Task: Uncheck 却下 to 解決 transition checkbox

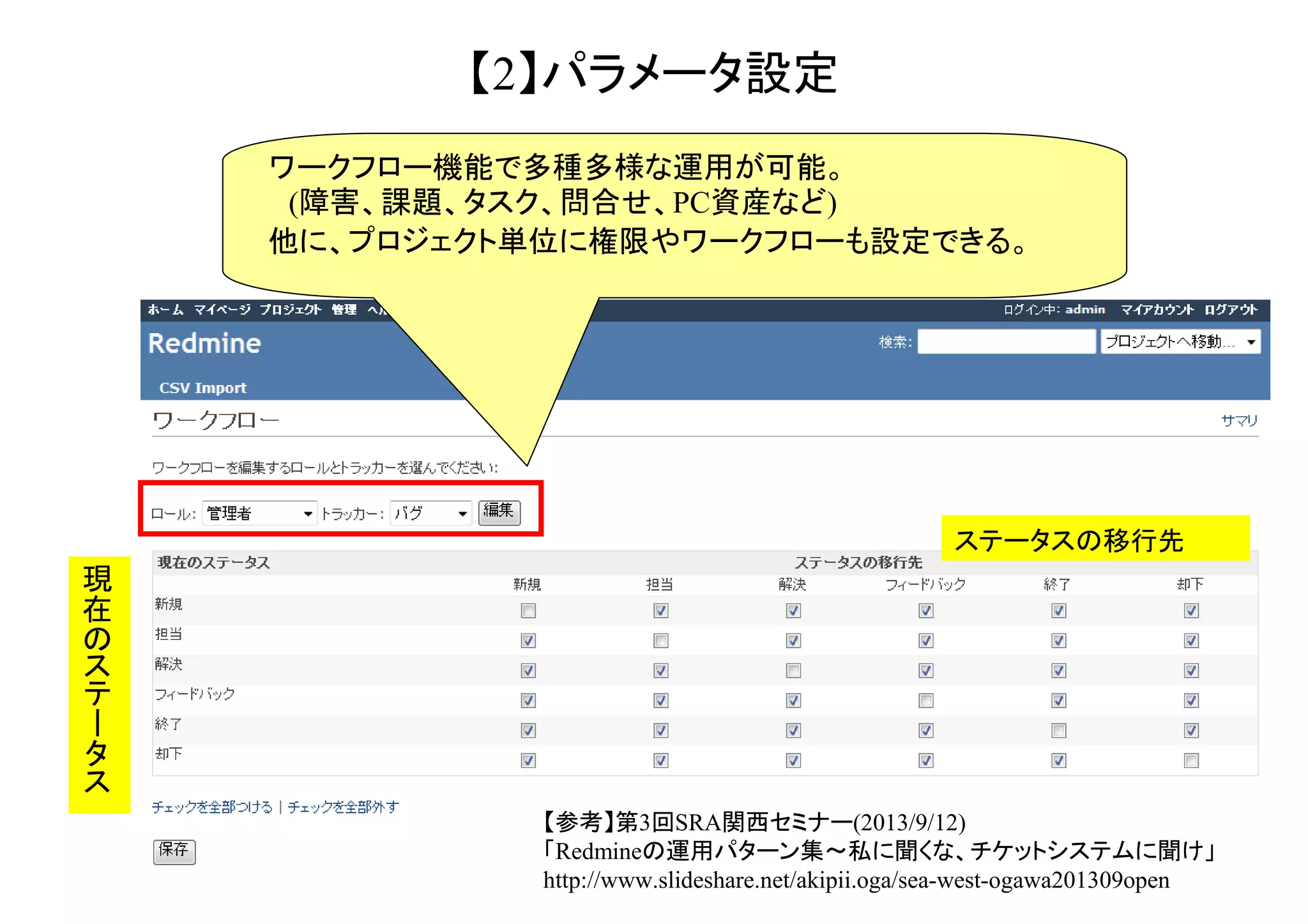Action: (x=793, y=761)
